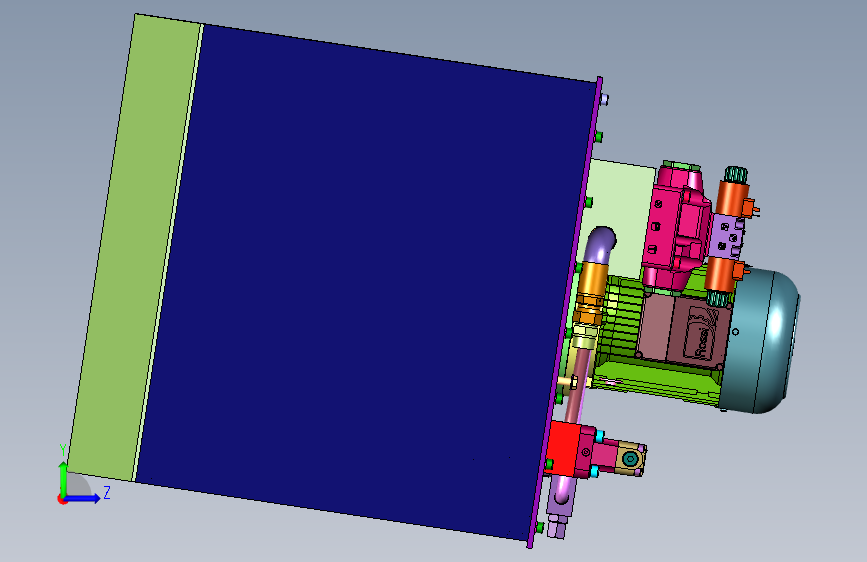This screenshot has width=867, height=562.
Task: Click the blue Z axis arrow
Action: pyautogui.click(x=83, y=498)
